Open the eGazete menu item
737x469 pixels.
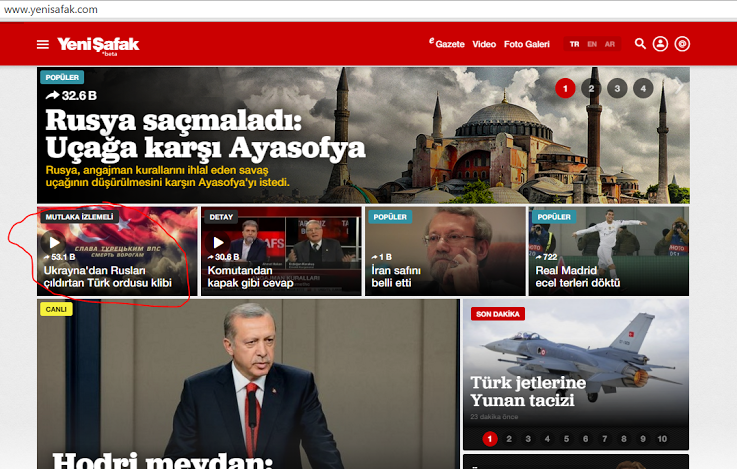(446, 44)
